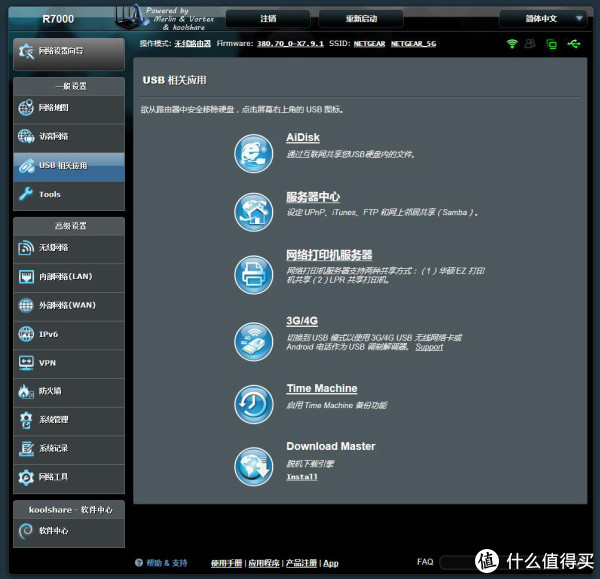Click the 防火墙 firewall flame icon

pos(25,391)
